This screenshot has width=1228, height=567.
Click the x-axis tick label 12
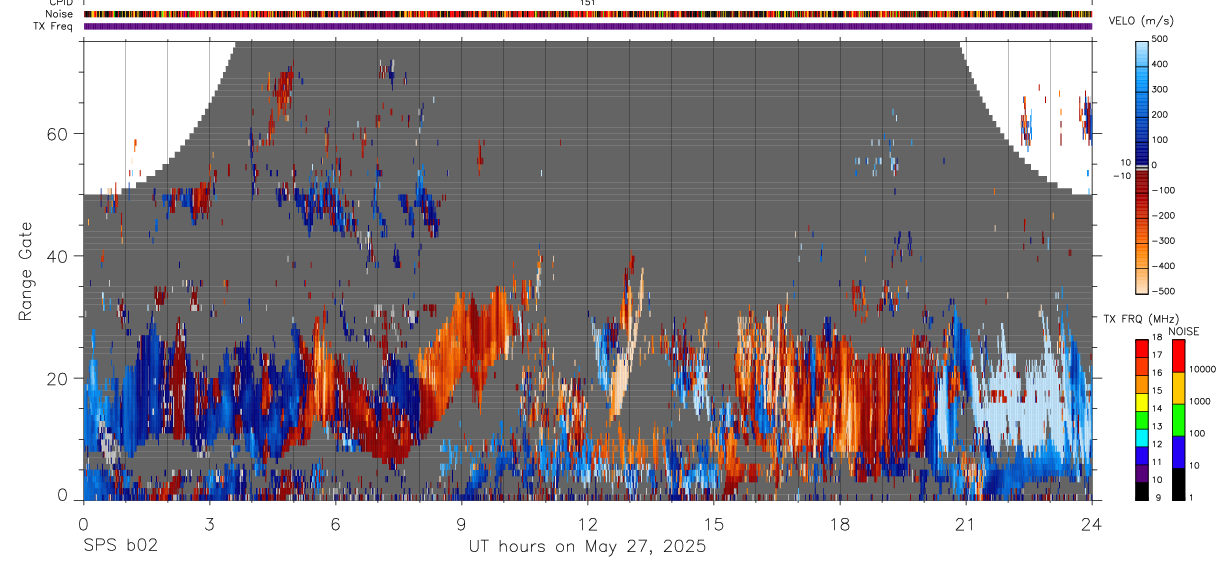(587, 524)
